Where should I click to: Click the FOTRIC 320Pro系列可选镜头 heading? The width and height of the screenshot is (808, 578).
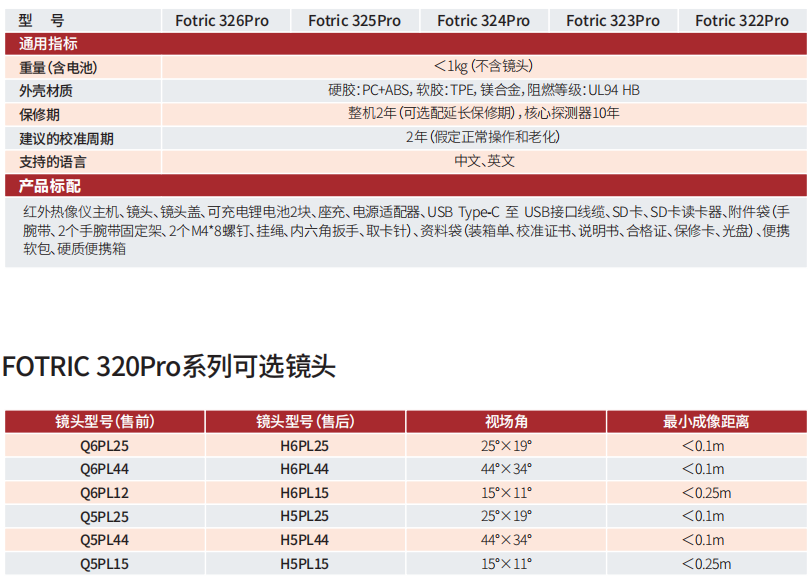pos(169,366)
